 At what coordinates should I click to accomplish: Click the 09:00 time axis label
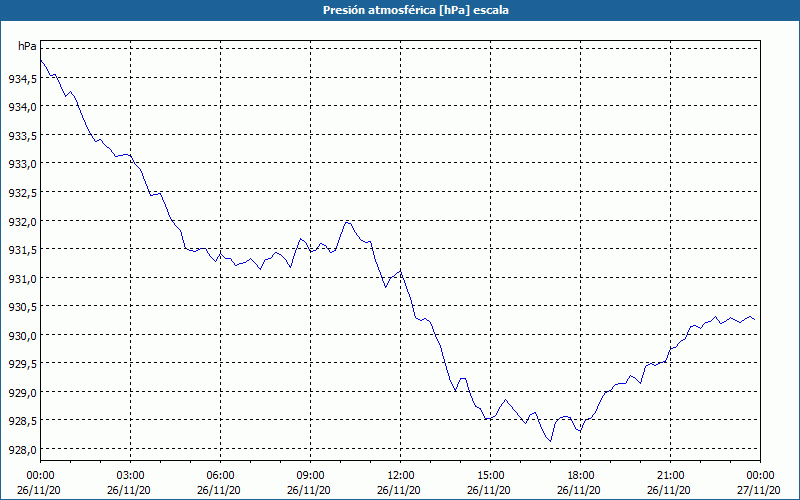(310, 475)
